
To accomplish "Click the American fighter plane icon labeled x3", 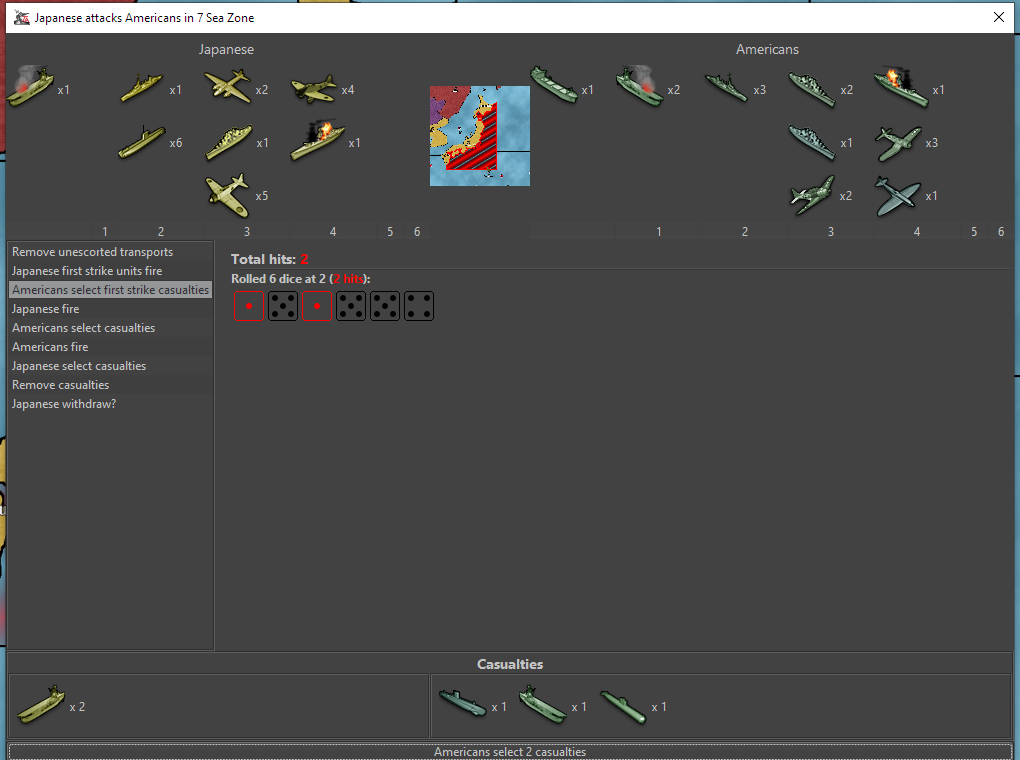I will point(898,142).
